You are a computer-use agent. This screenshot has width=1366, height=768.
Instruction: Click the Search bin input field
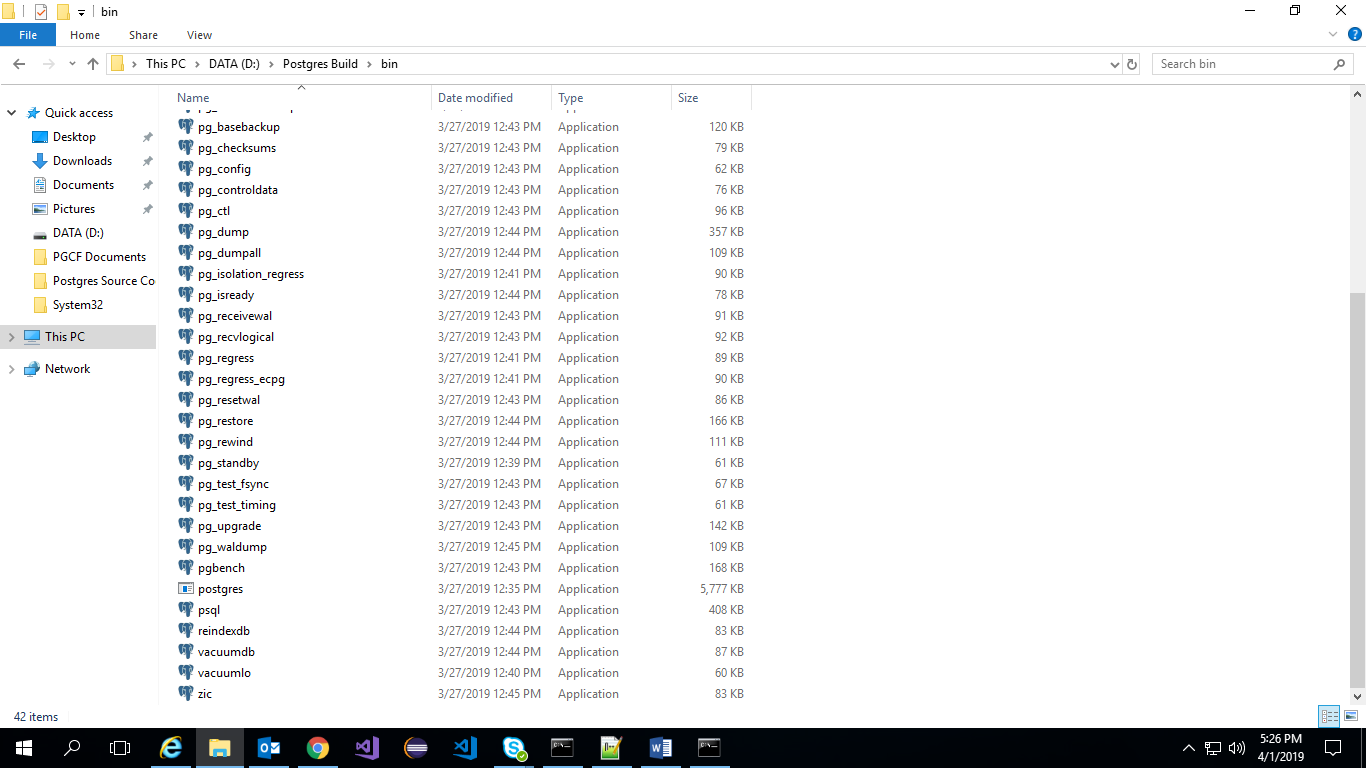pos(1240,64)
